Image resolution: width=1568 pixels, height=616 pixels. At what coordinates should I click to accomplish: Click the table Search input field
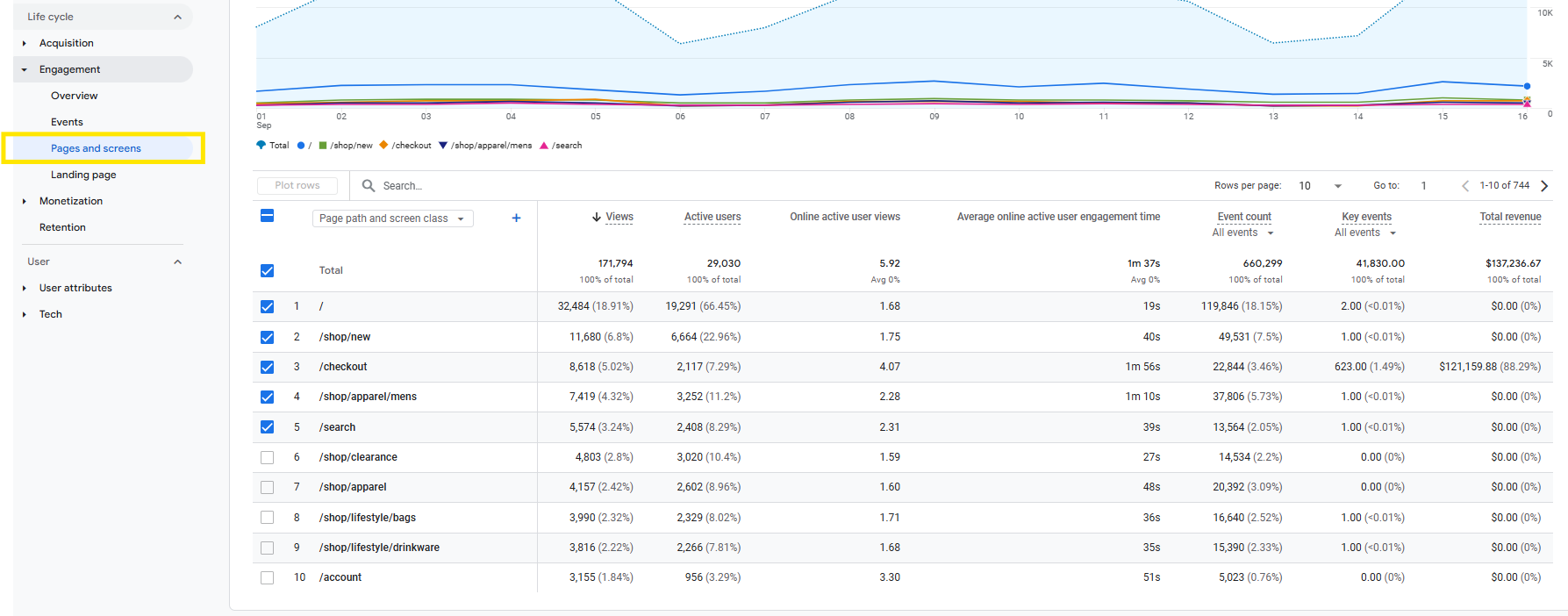tap(526, 186)
